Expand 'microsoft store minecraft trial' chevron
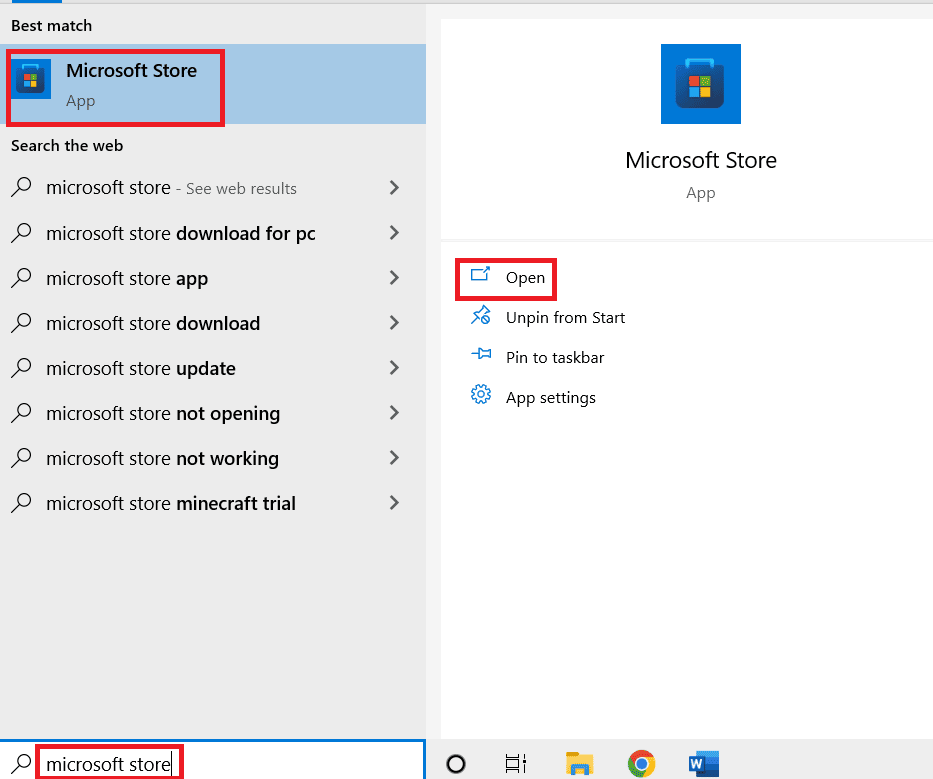933x779 pixels. pos(394,503)
